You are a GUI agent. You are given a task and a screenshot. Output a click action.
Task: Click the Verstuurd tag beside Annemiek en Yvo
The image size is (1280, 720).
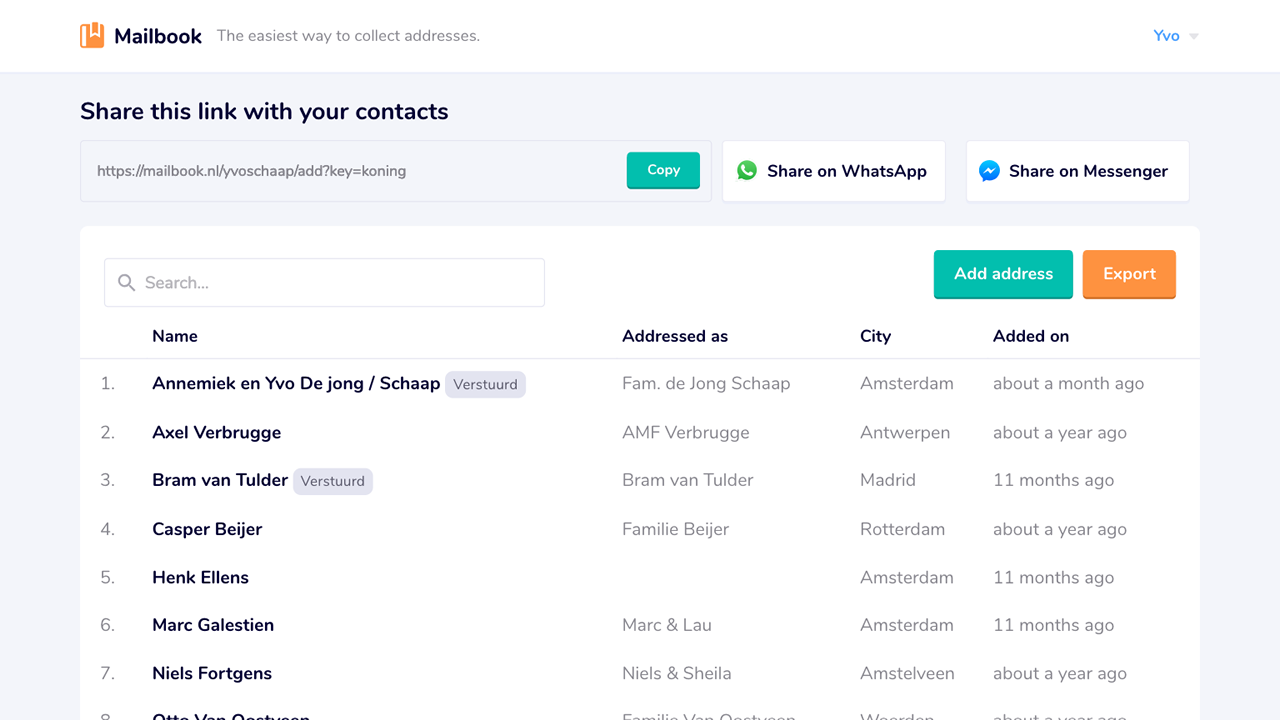485,384
